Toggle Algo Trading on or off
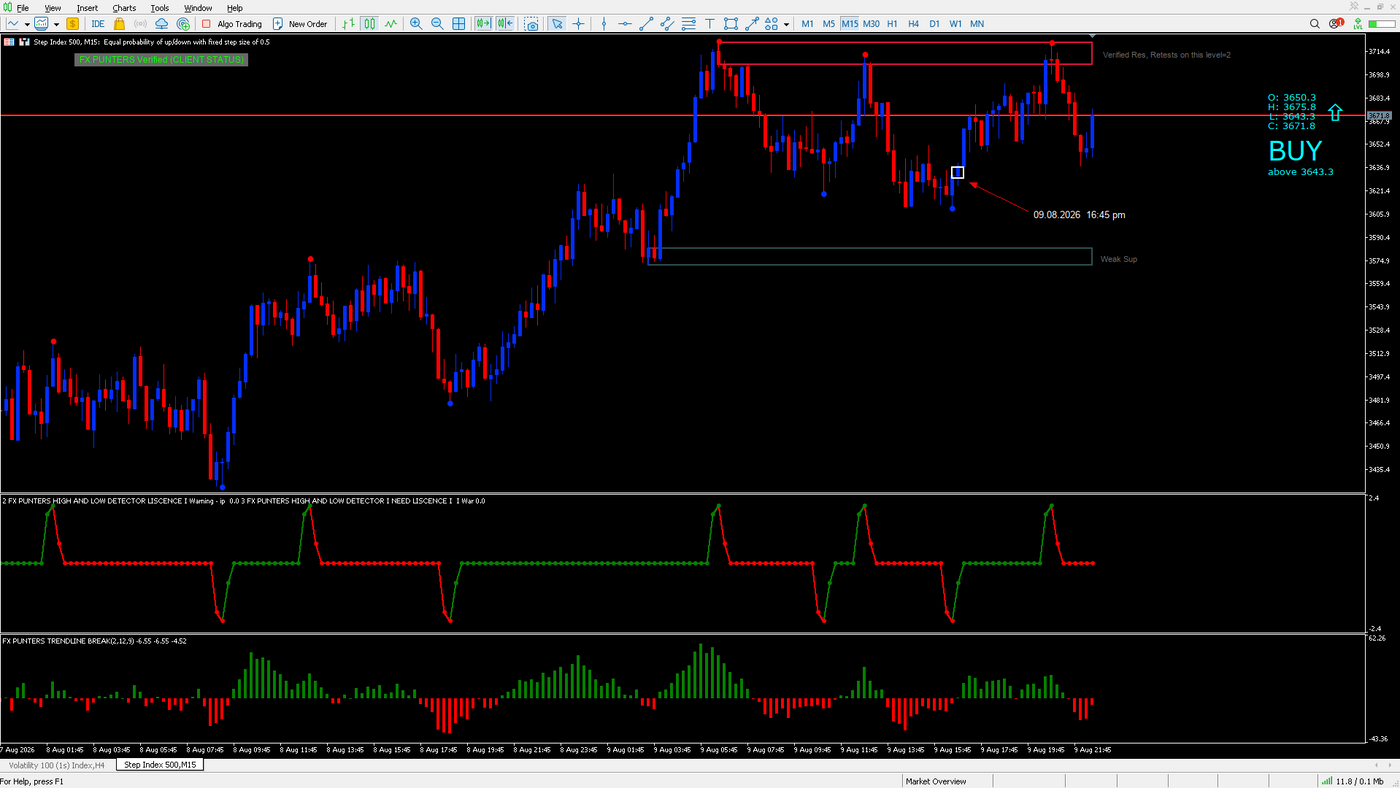Image resolution: width=1400 pixels, height=788 pixels. click(232, 24)
